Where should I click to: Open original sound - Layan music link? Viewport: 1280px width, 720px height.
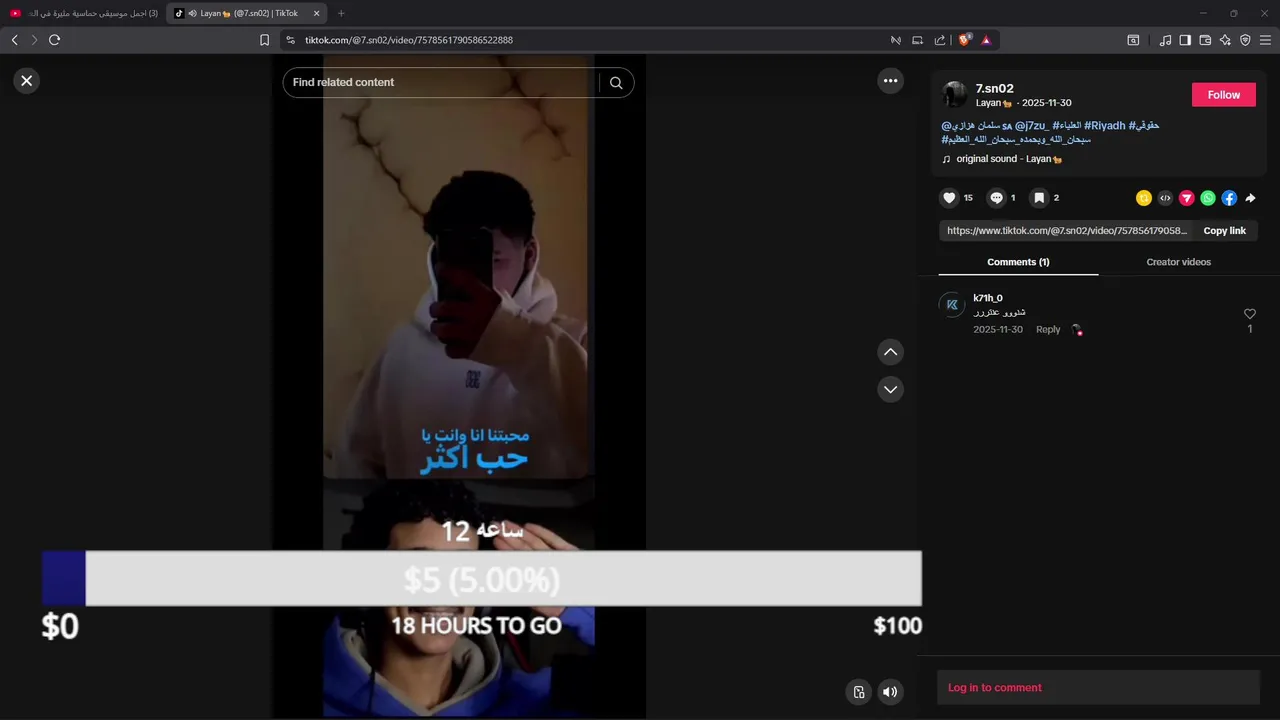(x=1009, y=159)
